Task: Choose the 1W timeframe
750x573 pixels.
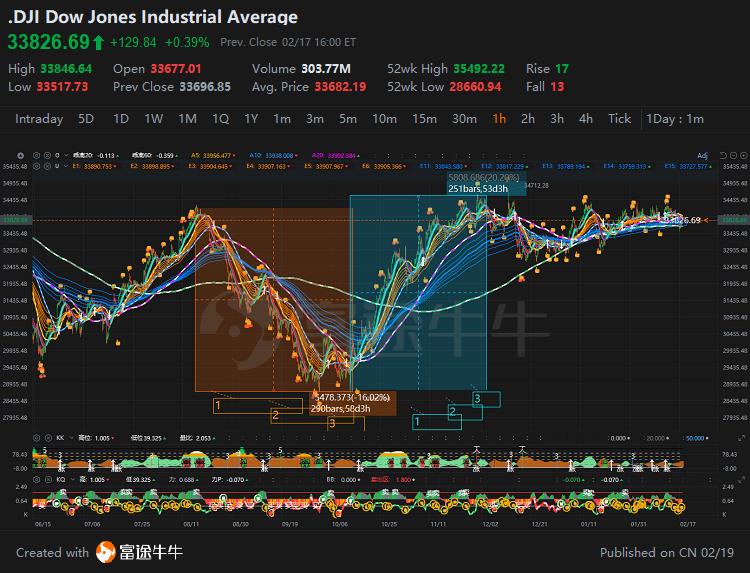Action: click(x=154, y=119)
